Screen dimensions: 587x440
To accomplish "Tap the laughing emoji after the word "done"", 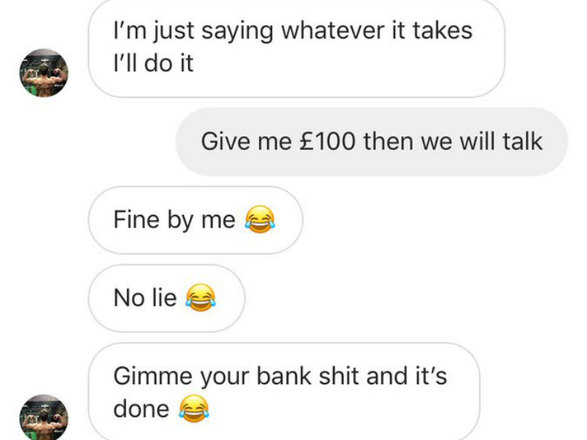I will coord(194,409).
